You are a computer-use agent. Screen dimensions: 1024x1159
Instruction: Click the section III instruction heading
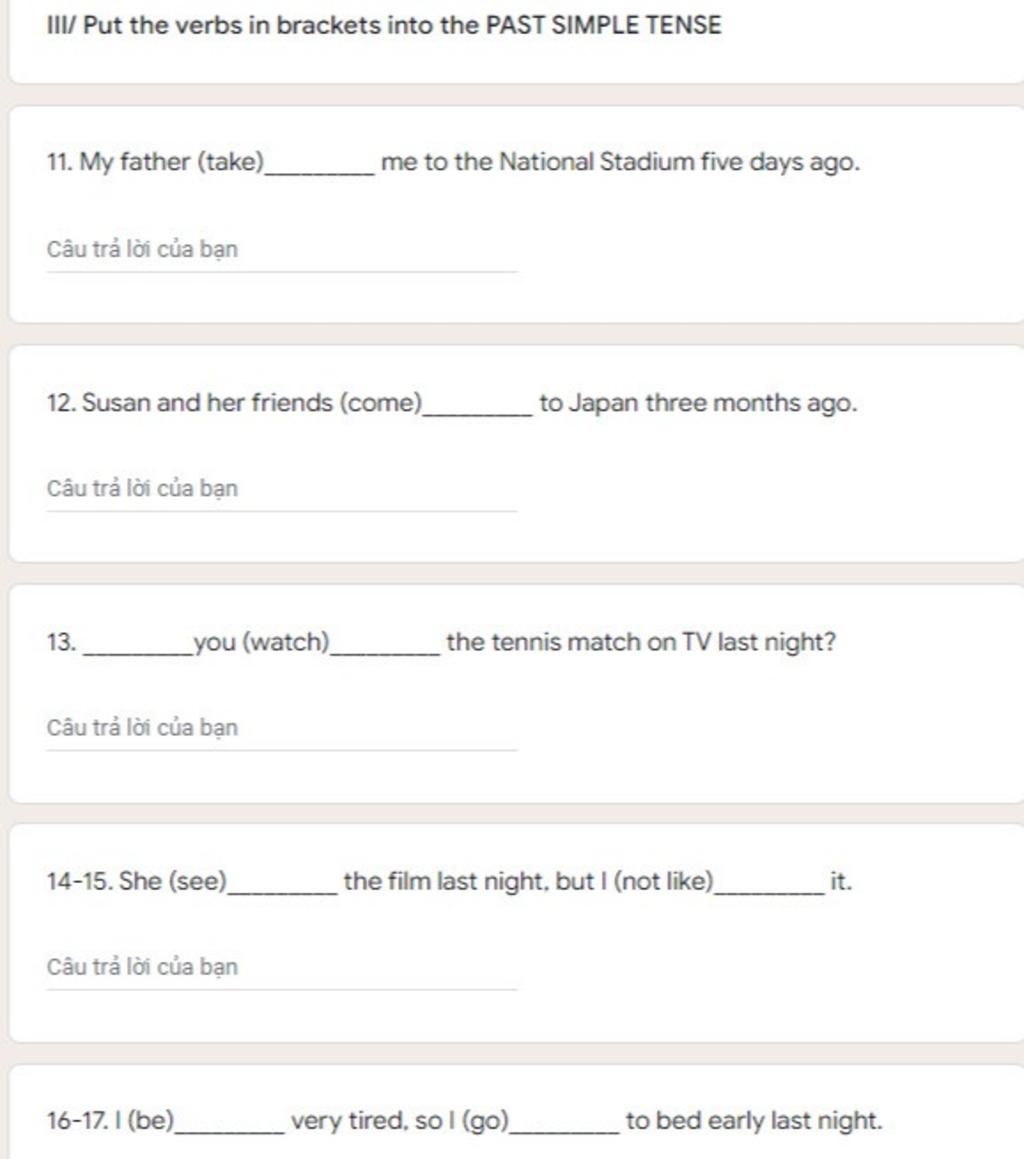[x=384, y=25]
